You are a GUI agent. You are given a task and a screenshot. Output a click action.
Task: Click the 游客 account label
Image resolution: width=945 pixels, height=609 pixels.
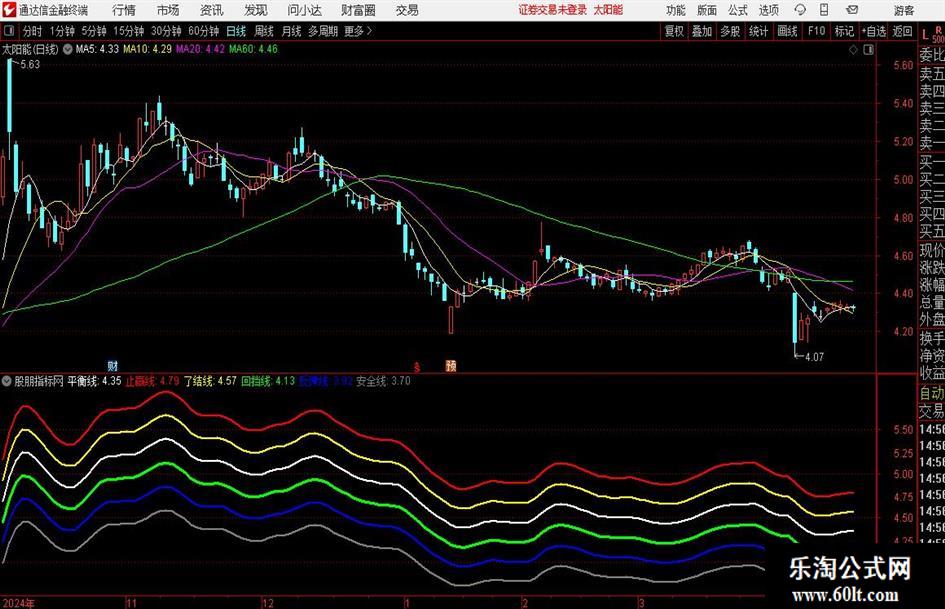[904, 10]
